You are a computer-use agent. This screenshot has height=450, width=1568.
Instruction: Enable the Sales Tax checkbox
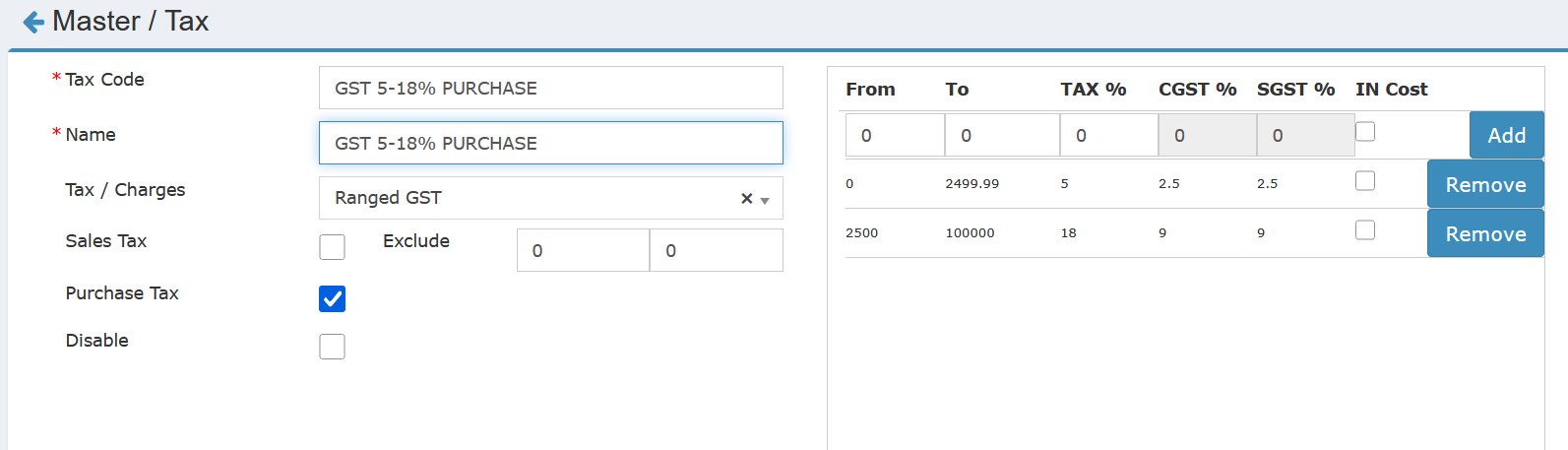[x=332, y=247]
